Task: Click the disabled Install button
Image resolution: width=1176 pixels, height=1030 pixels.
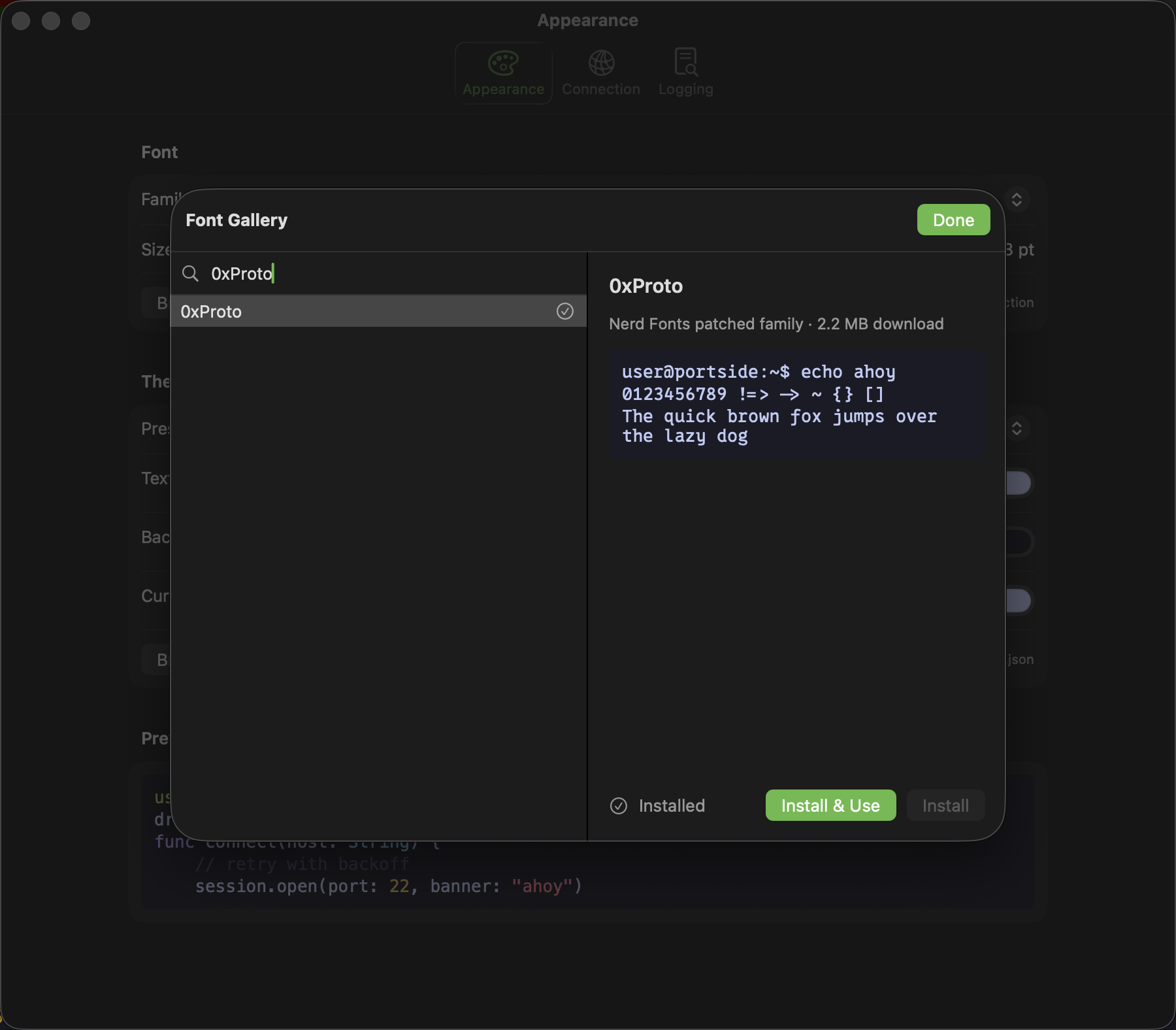Action: coord(945,805)
